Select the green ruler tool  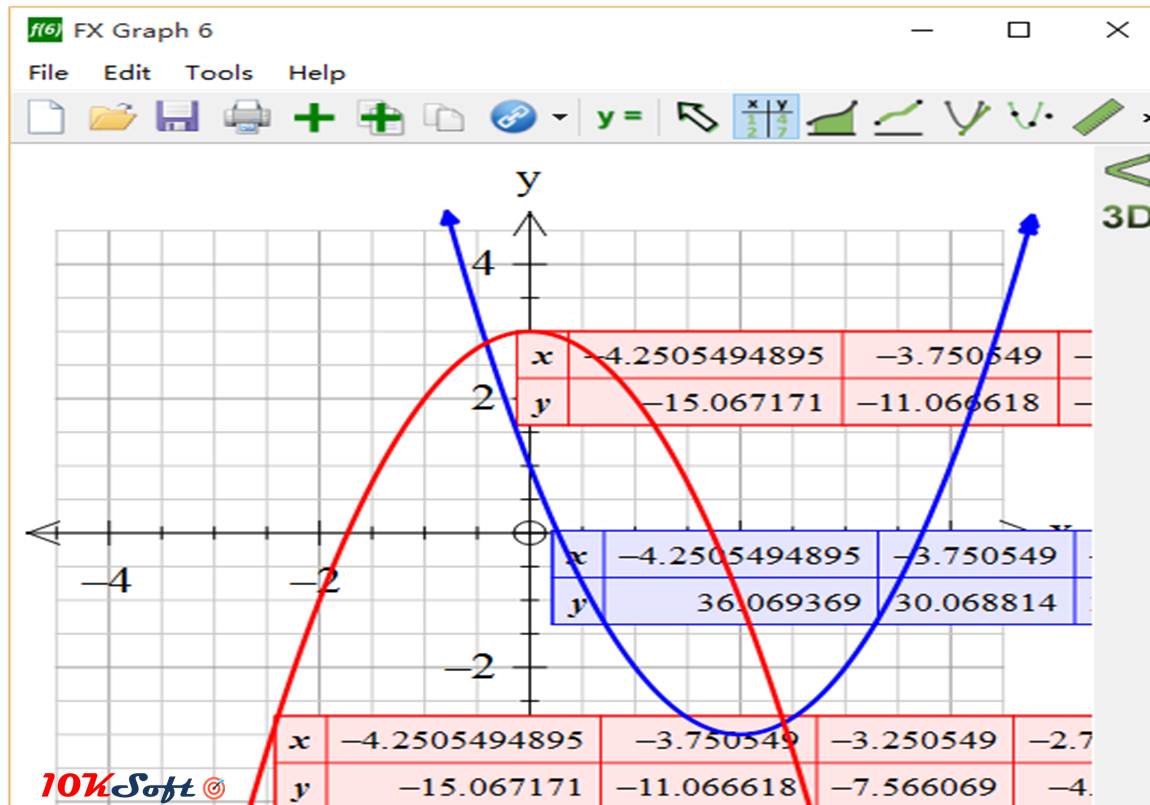(x=1098, y=117)
